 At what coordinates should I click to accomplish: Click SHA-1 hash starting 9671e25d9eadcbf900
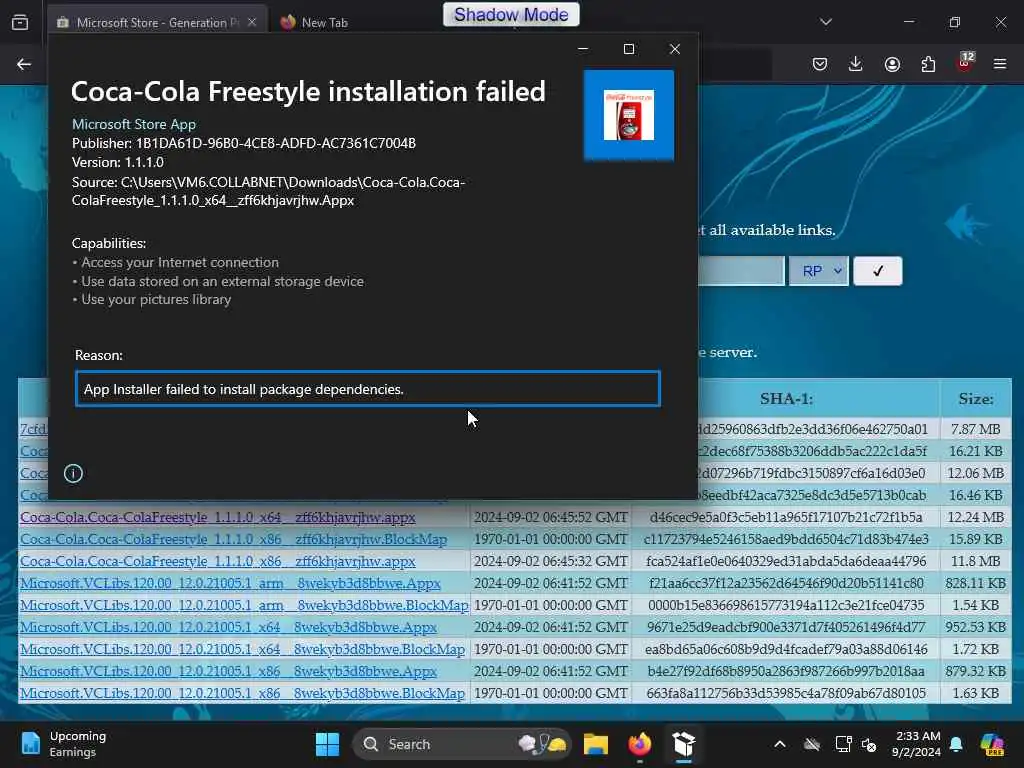(x=786, y=627)
